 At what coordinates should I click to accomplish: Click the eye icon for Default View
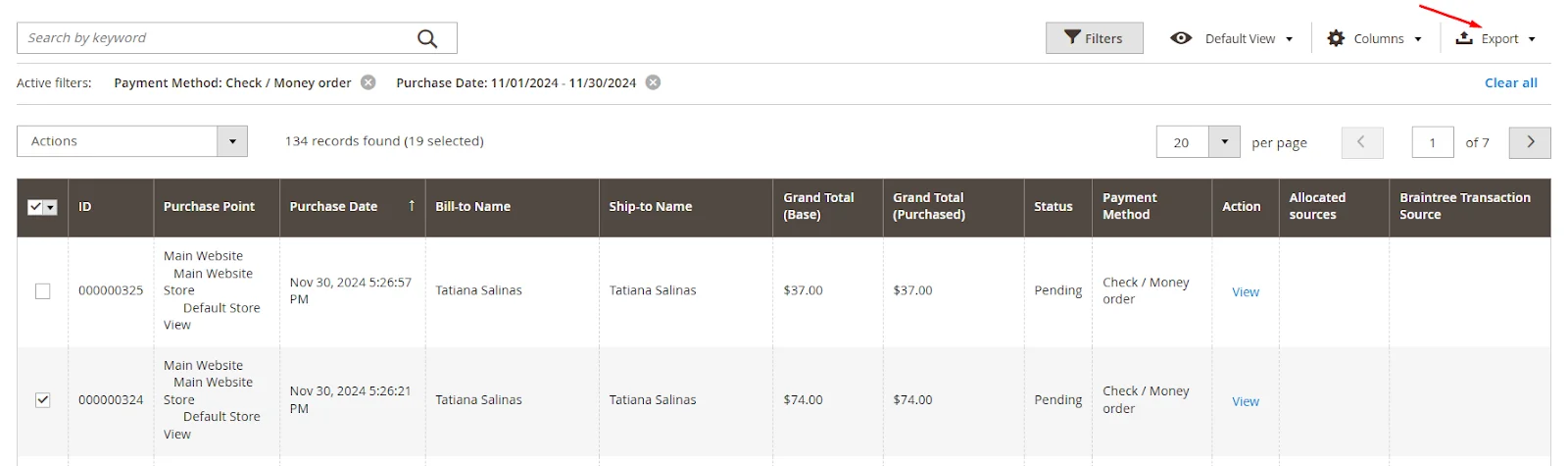(1181, 38)
